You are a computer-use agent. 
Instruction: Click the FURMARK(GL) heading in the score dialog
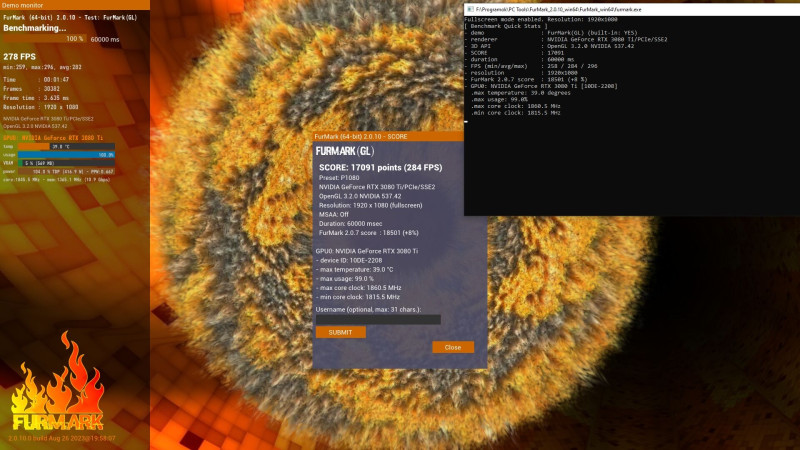345,151
